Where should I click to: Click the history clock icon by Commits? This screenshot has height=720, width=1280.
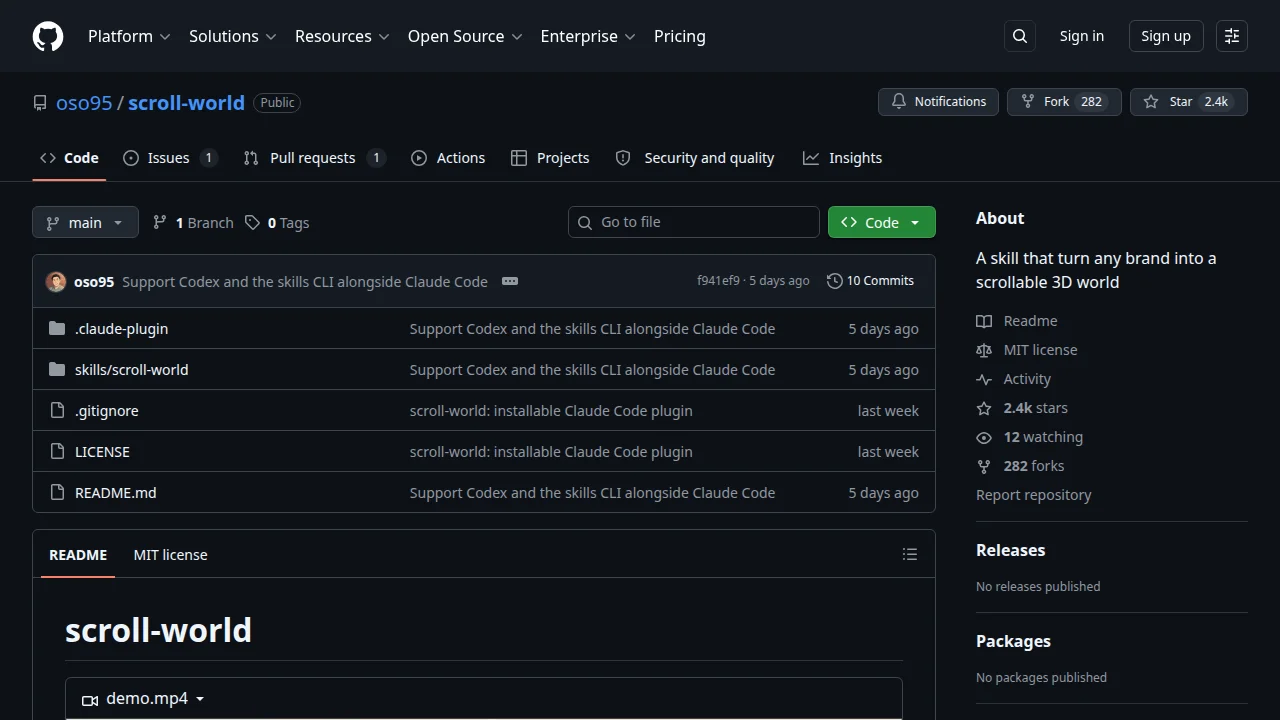(835, 281)
